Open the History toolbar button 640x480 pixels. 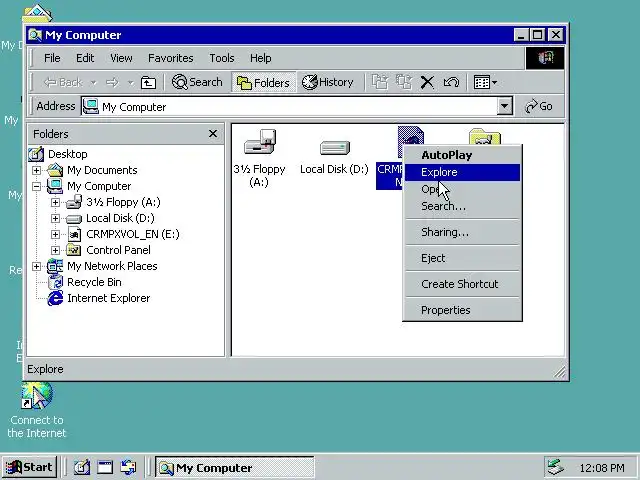pyautogui.click(x=327, y=82)
